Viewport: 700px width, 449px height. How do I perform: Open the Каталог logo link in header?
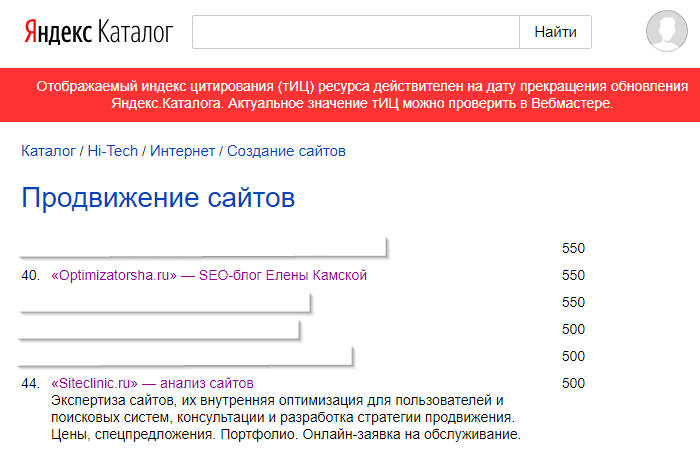tap(135, 32)
